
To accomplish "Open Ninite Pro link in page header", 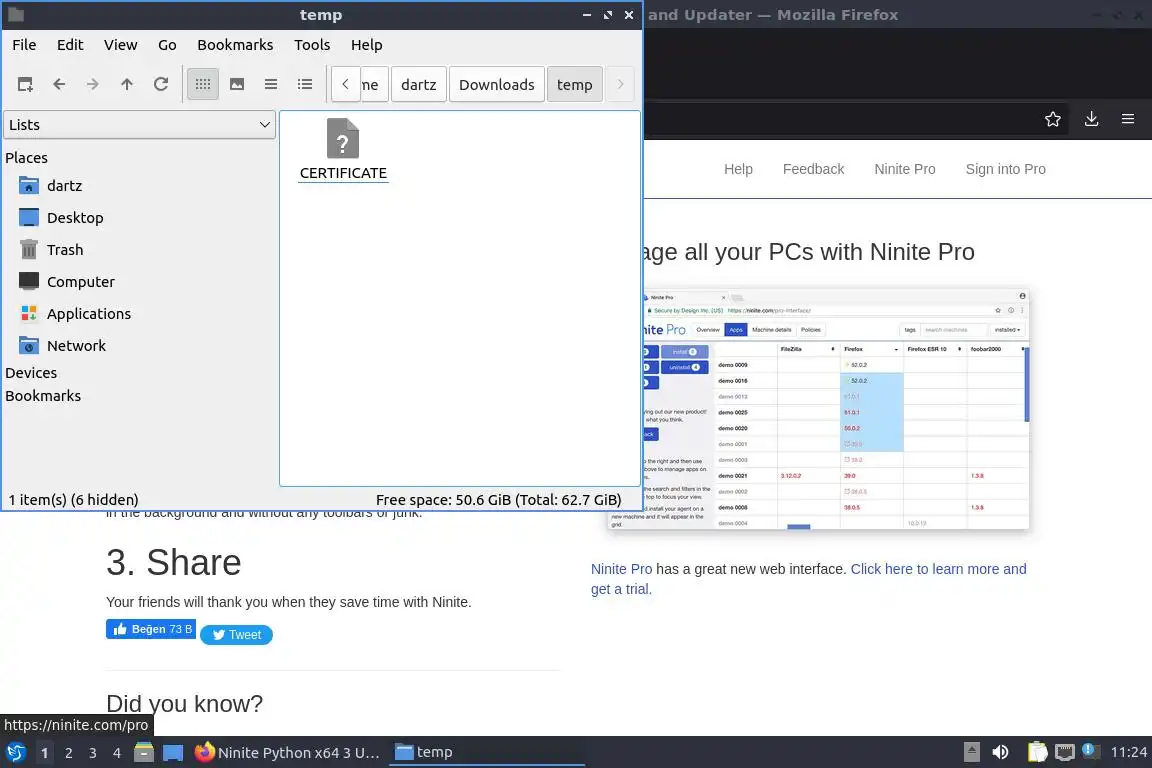I will point(904,169).
